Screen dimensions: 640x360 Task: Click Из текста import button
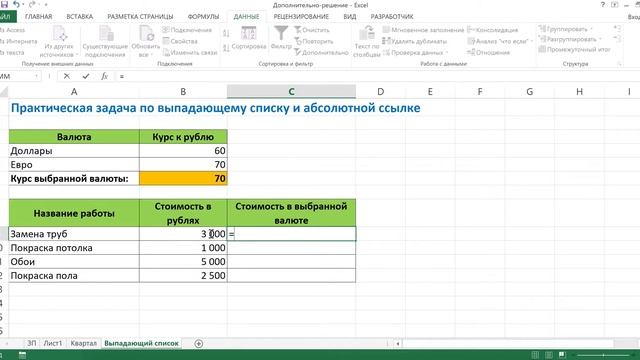pos(12,53)
